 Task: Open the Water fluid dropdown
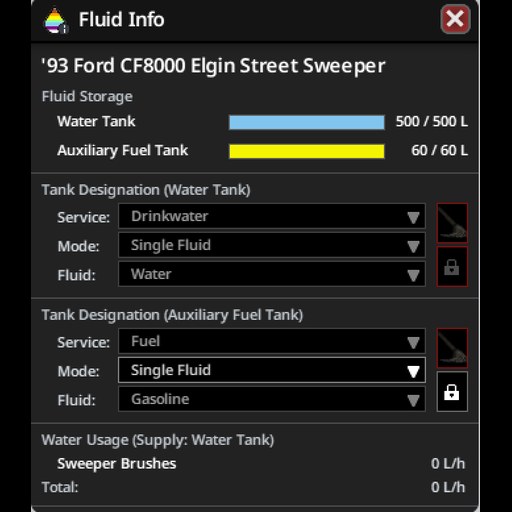(x=272, y=274)
